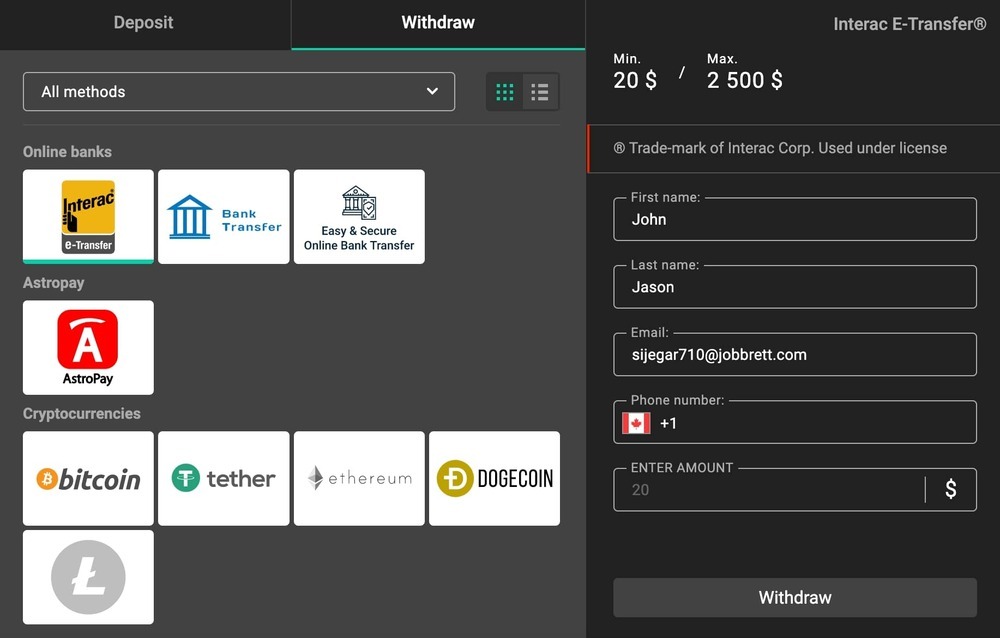Switch to grid view layout
Viewport: 1000px width, 638px height.
[504, 92]
